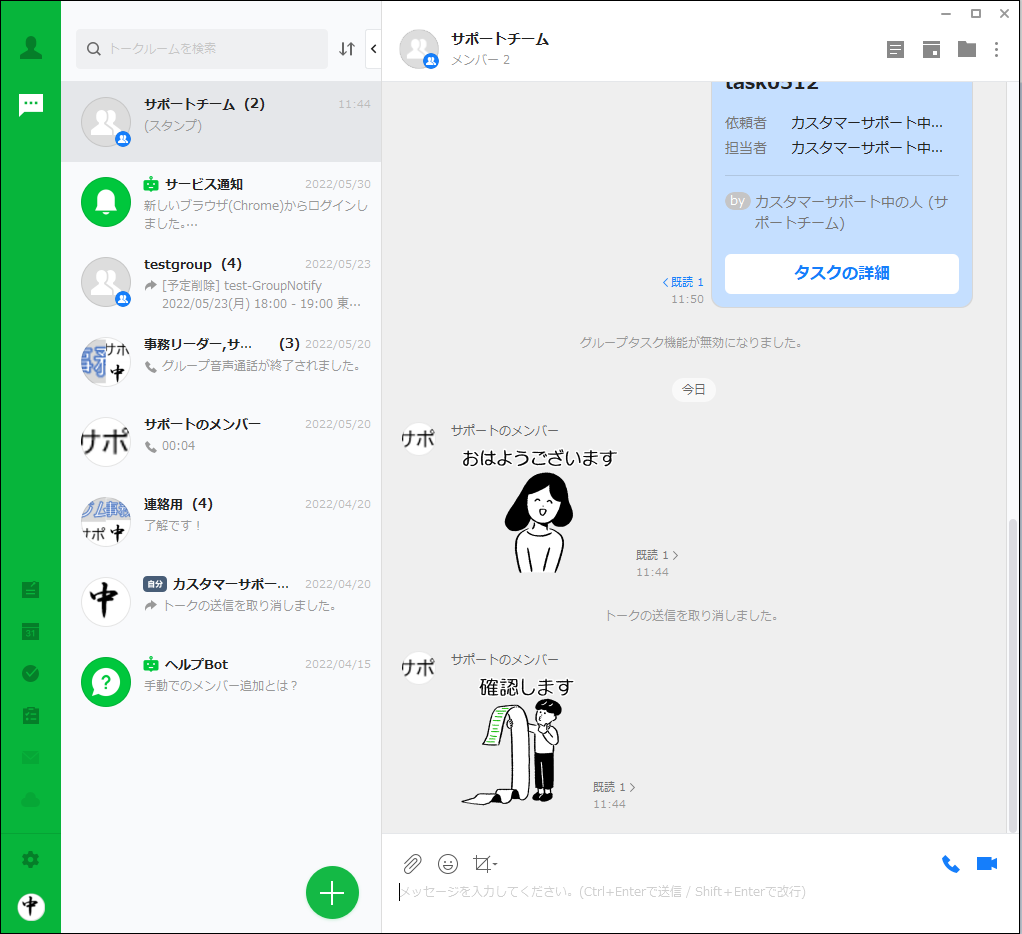Click the paperclip attach file icon
This screenshot has height=934, width=1022.
tap(412, 864)
